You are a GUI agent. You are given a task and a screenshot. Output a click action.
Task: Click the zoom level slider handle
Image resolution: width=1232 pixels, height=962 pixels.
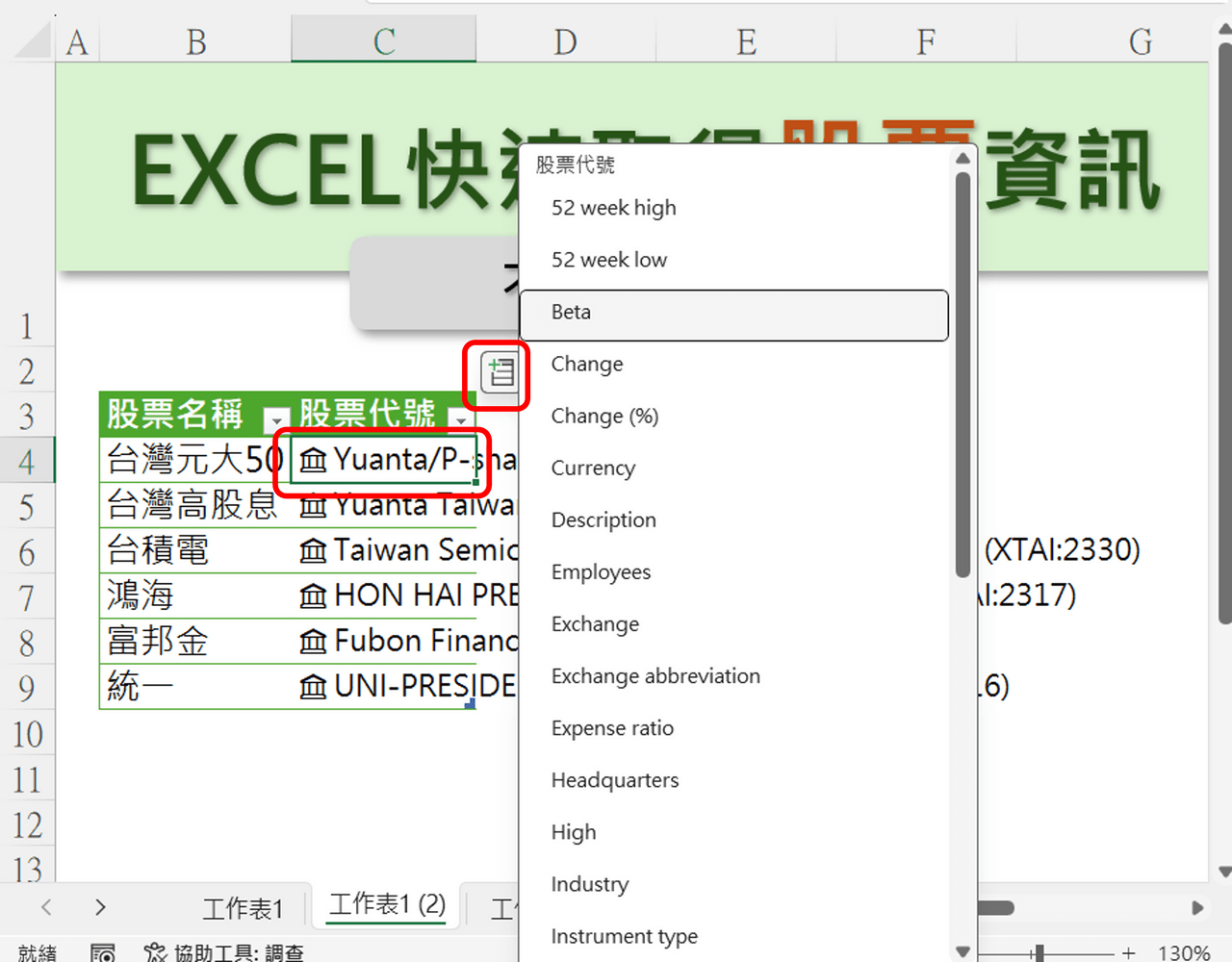click(x=1039, y=952)
